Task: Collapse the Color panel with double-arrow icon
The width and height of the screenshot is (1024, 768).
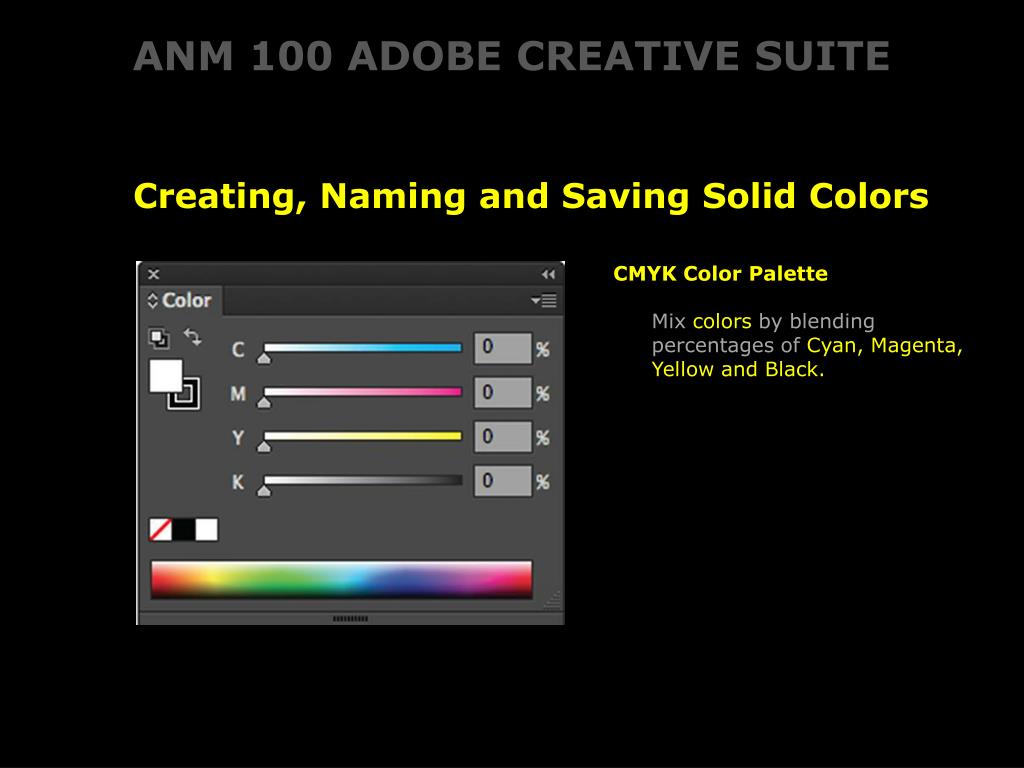Action: click(x=548, y=275)
